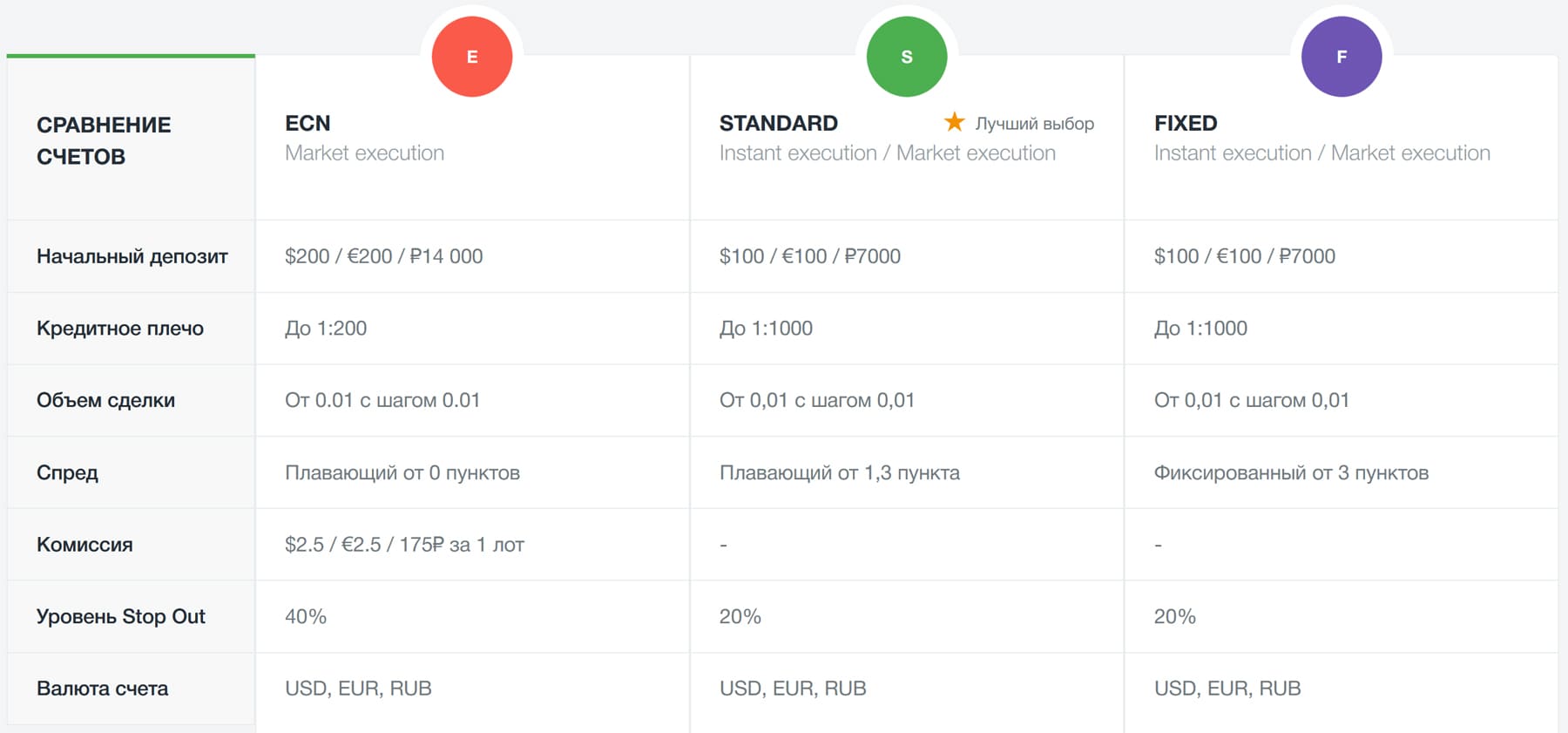Click ECN commission value '$2.5 / €2.5 / 175₽'
Viewport: 1568px width, 733px height.
404,545
